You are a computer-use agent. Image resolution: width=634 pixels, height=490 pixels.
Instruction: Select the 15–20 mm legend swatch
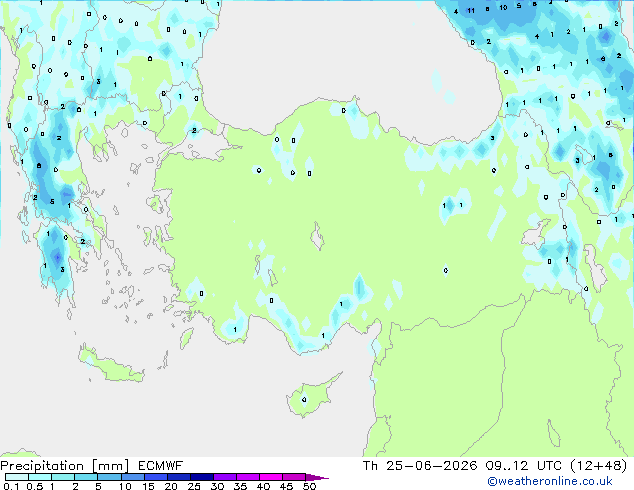156,477
